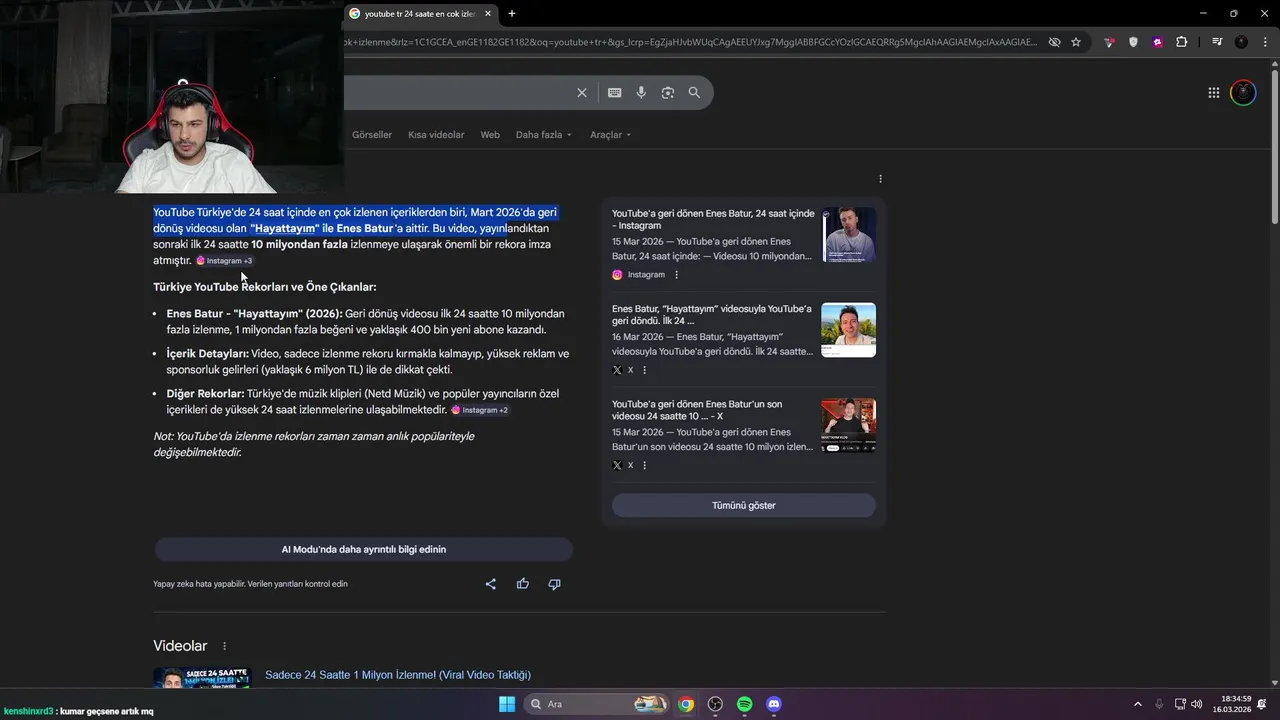The height and width of the screenshot is (720, 1280).
Task: Open Spotify from the taskbar
Action: click(x=745, y=704)
